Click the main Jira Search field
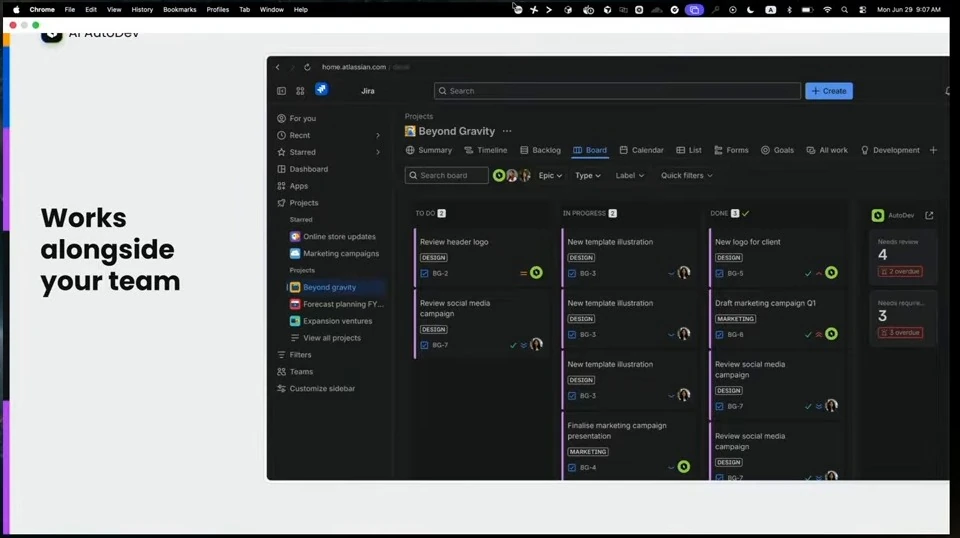 (617, 91)
